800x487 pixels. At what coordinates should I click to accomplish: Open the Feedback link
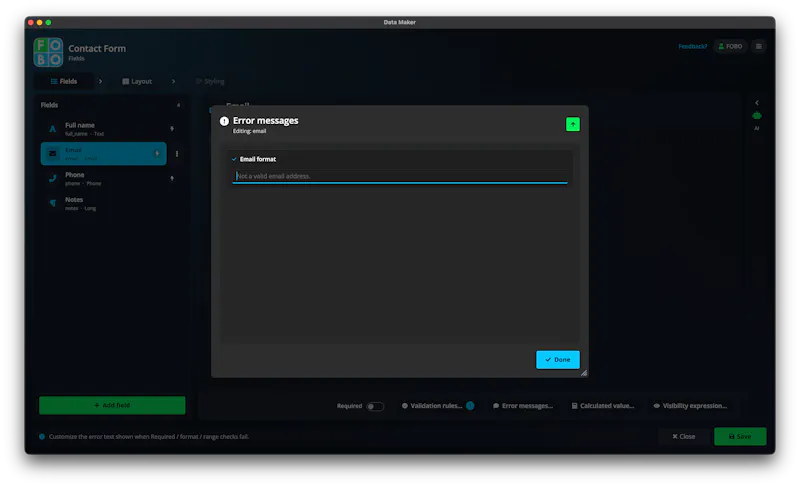(x=692, y=46)
